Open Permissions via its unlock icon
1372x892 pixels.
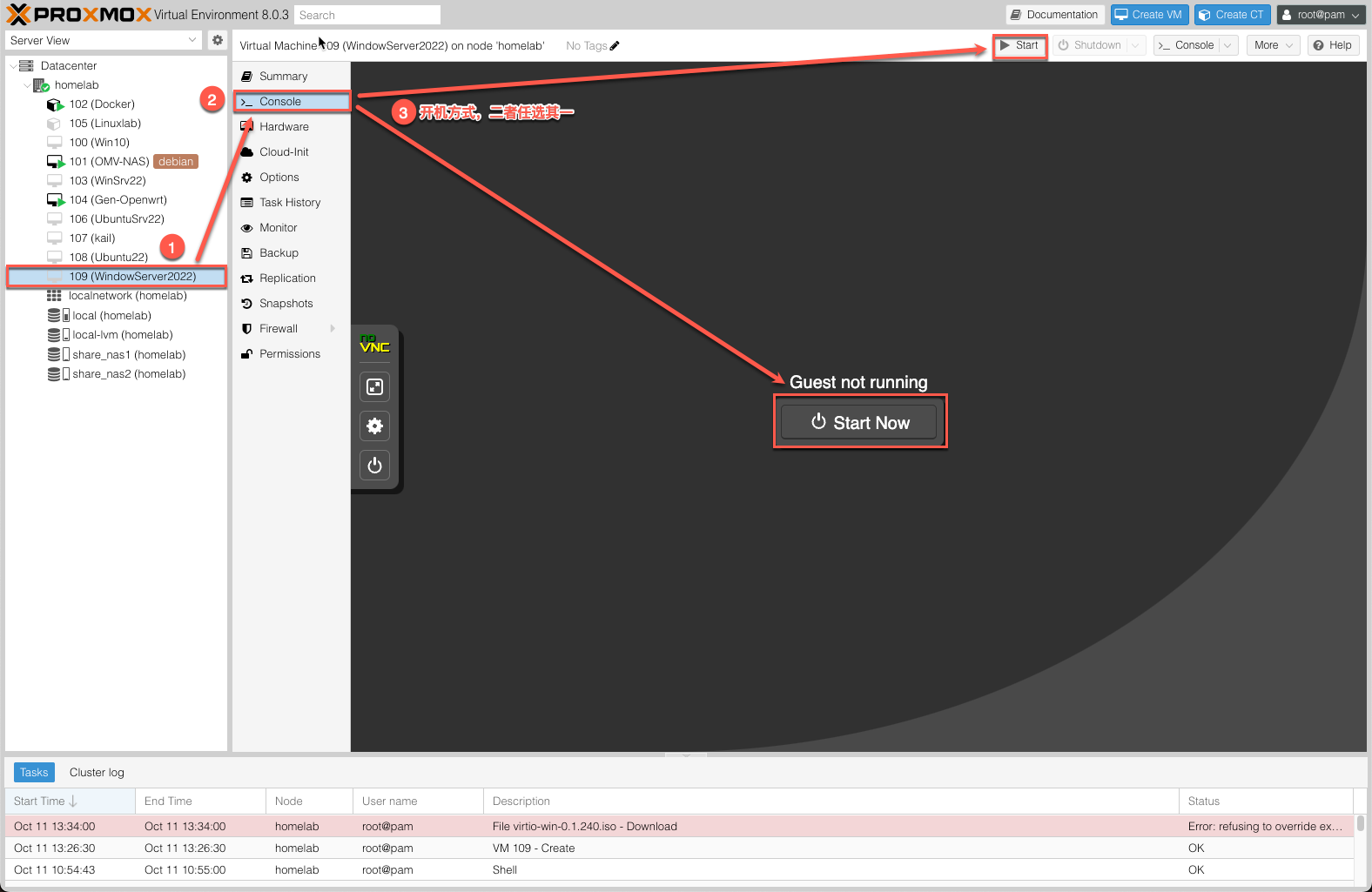[247, 354]
